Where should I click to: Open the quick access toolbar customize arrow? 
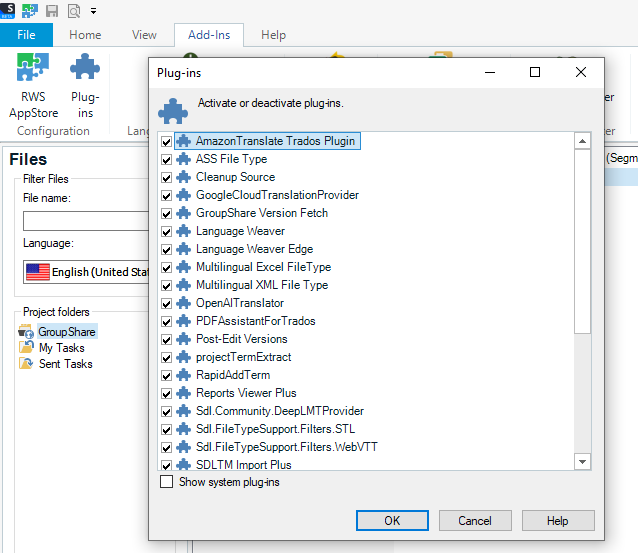(x=94, y=11)
